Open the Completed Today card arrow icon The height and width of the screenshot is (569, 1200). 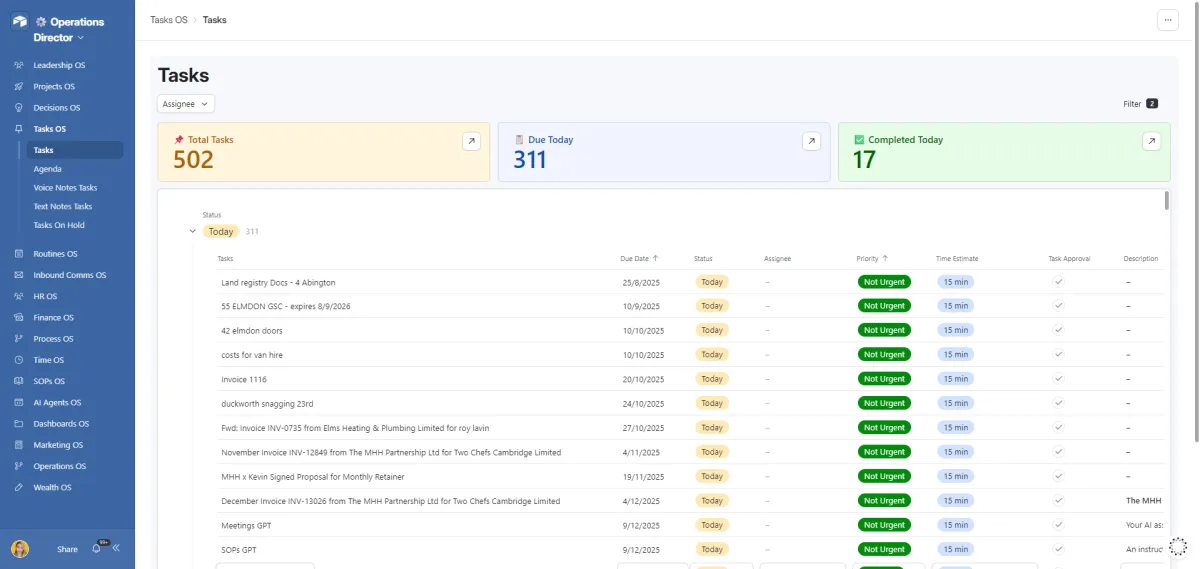point(1151,142)
